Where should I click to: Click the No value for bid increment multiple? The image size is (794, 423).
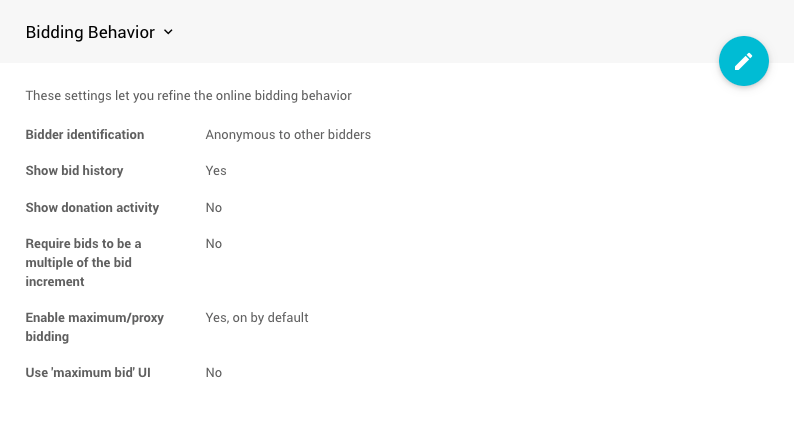214,244
